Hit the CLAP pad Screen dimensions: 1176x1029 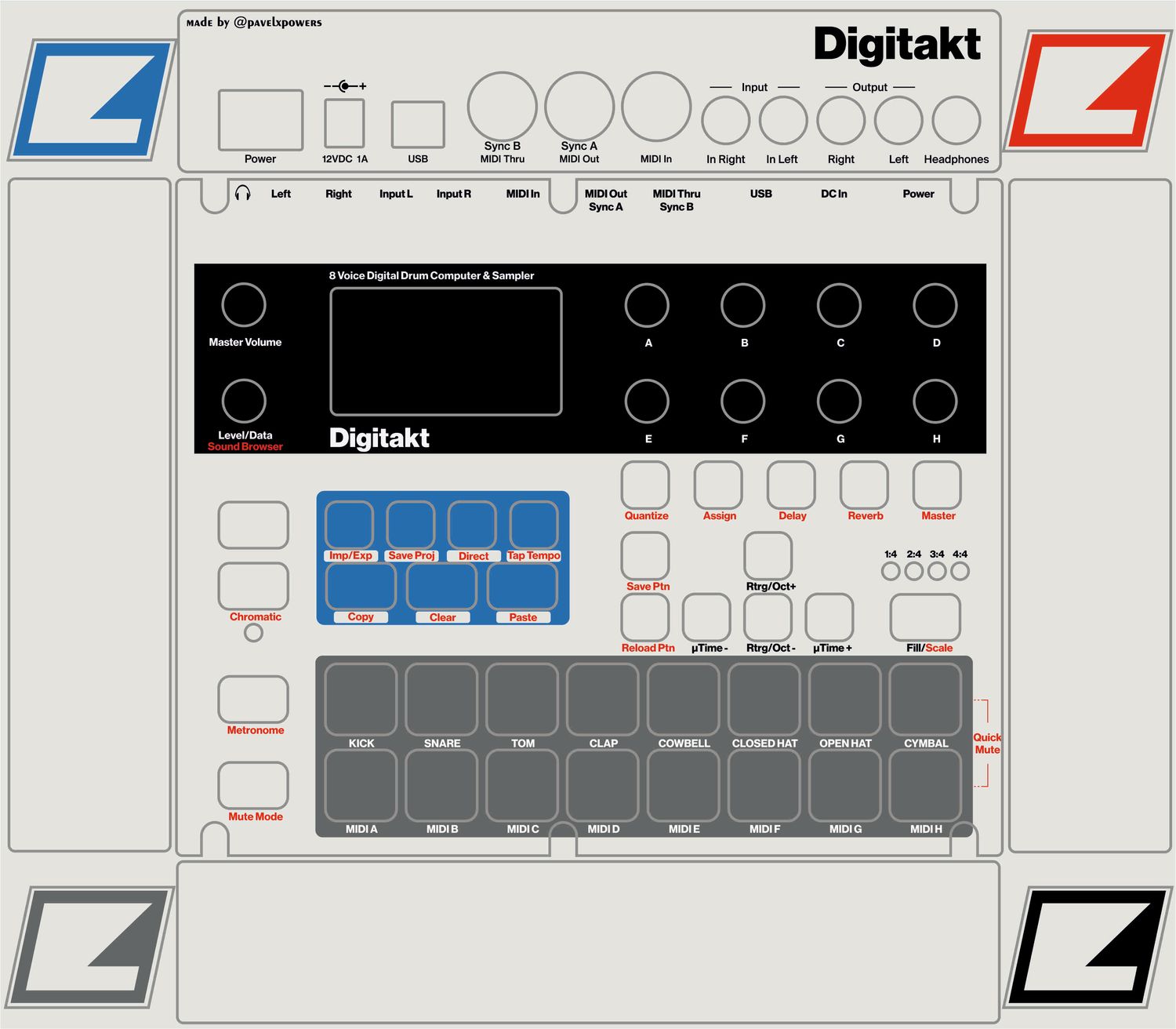click(x=602, y=700)
